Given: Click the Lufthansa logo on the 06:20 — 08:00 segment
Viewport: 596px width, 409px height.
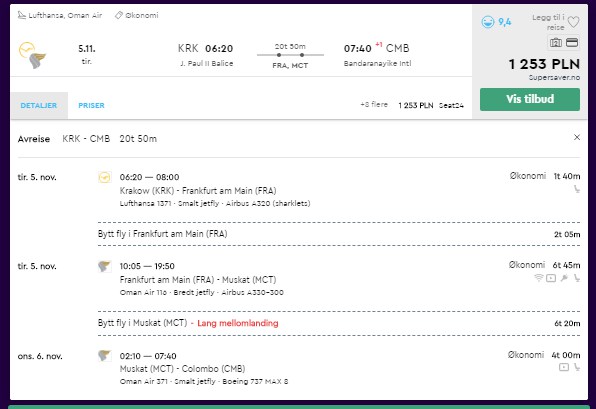Looking at the screenshot, I should click(105, 177).
